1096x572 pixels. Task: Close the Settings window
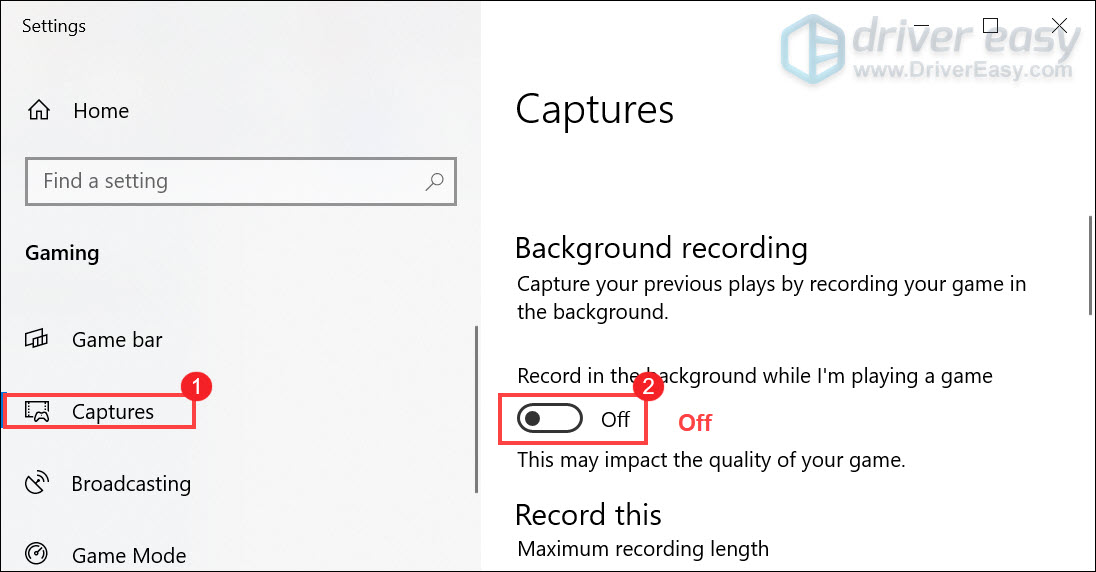point(1059,26)
